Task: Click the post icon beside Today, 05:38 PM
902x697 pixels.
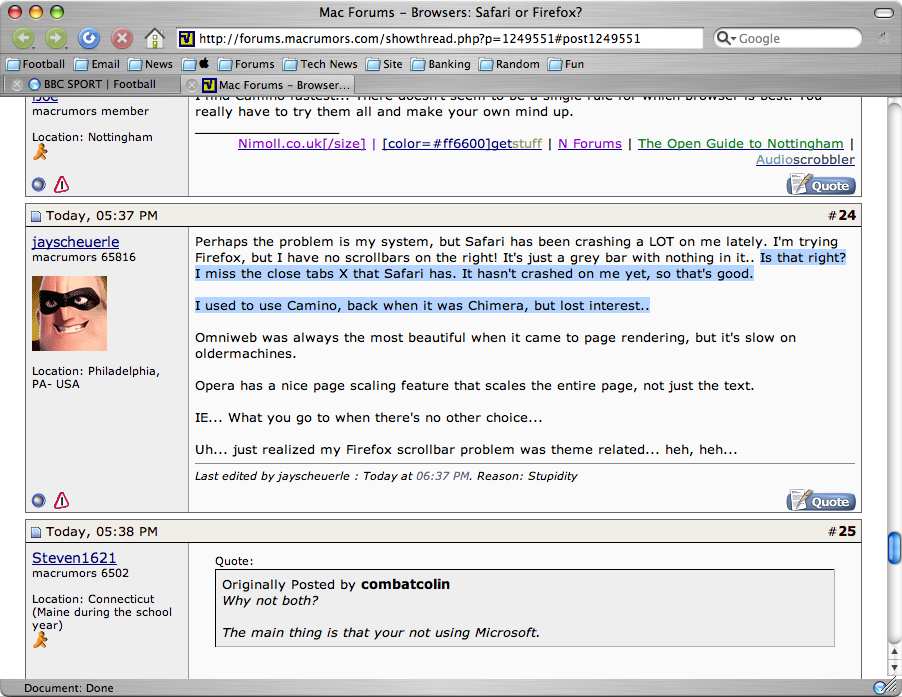Action: [x=36, y=533]
